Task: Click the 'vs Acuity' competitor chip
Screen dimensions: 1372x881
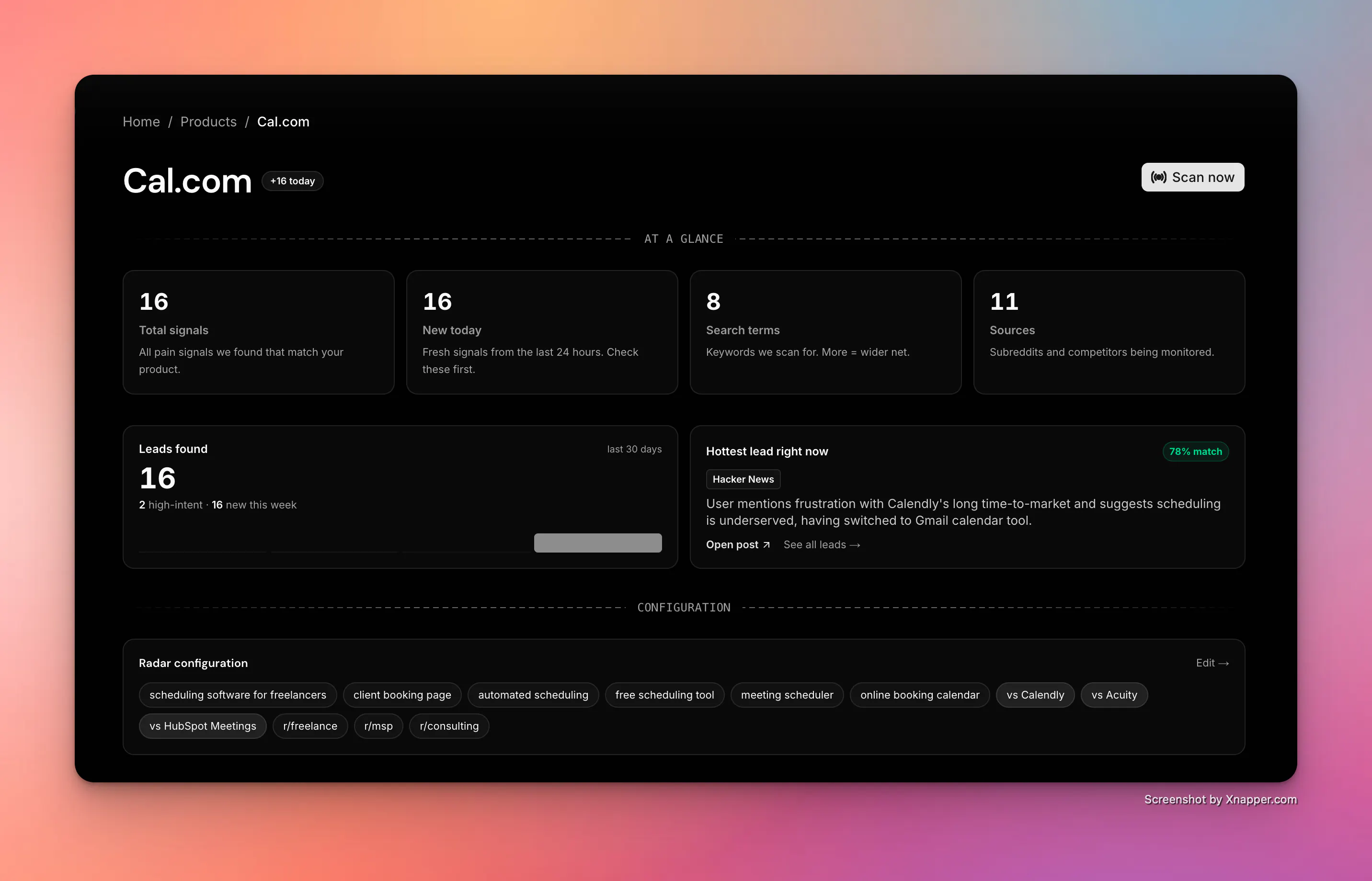Action: (x=1114, y=695)
